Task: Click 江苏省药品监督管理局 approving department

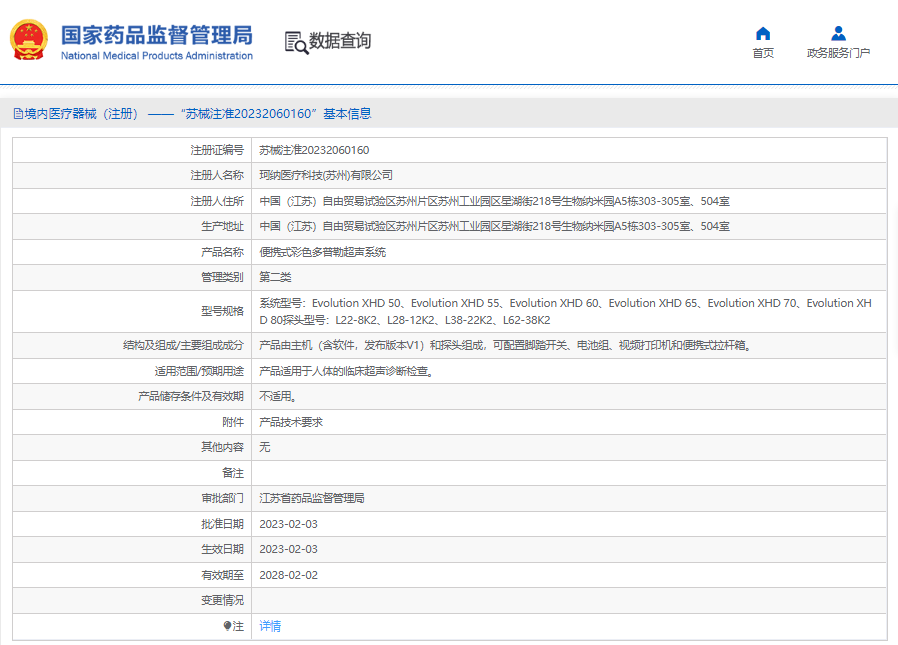Action: pos(312,498)
